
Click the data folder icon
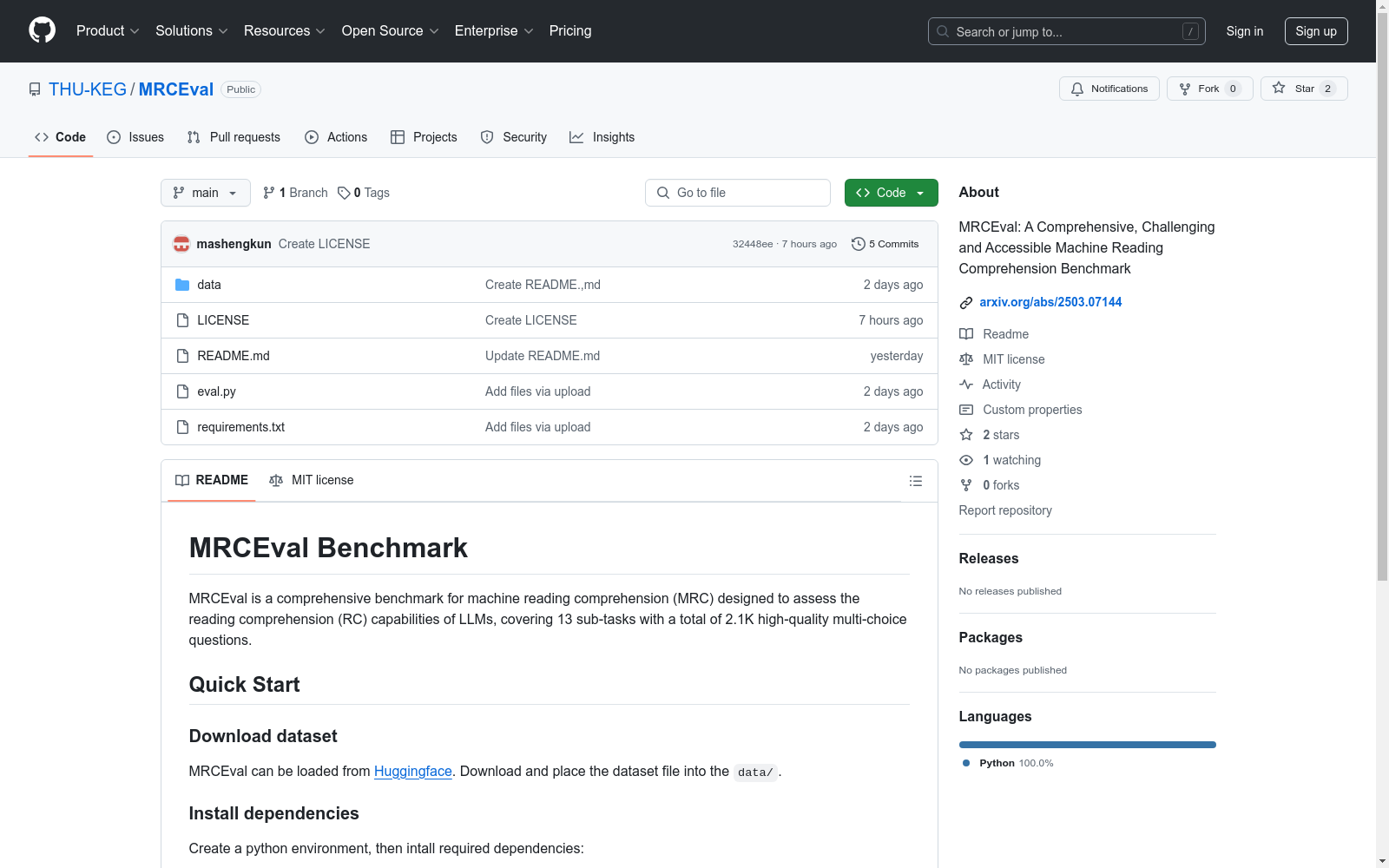(182, 285)
